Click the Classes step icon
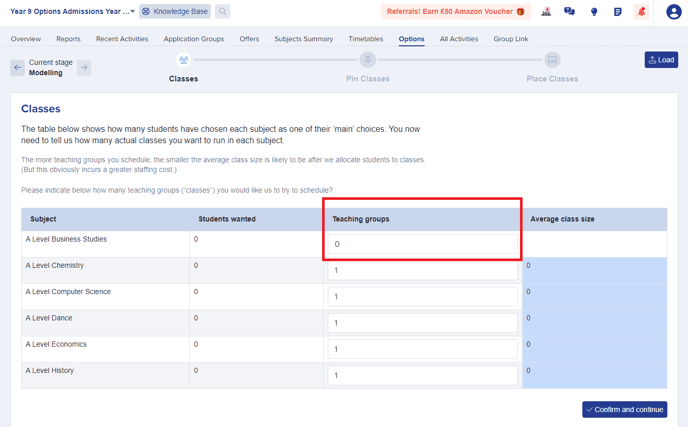The height and width of the screenshot is (427, 688). pyautogui.click(x=183, y=60)
